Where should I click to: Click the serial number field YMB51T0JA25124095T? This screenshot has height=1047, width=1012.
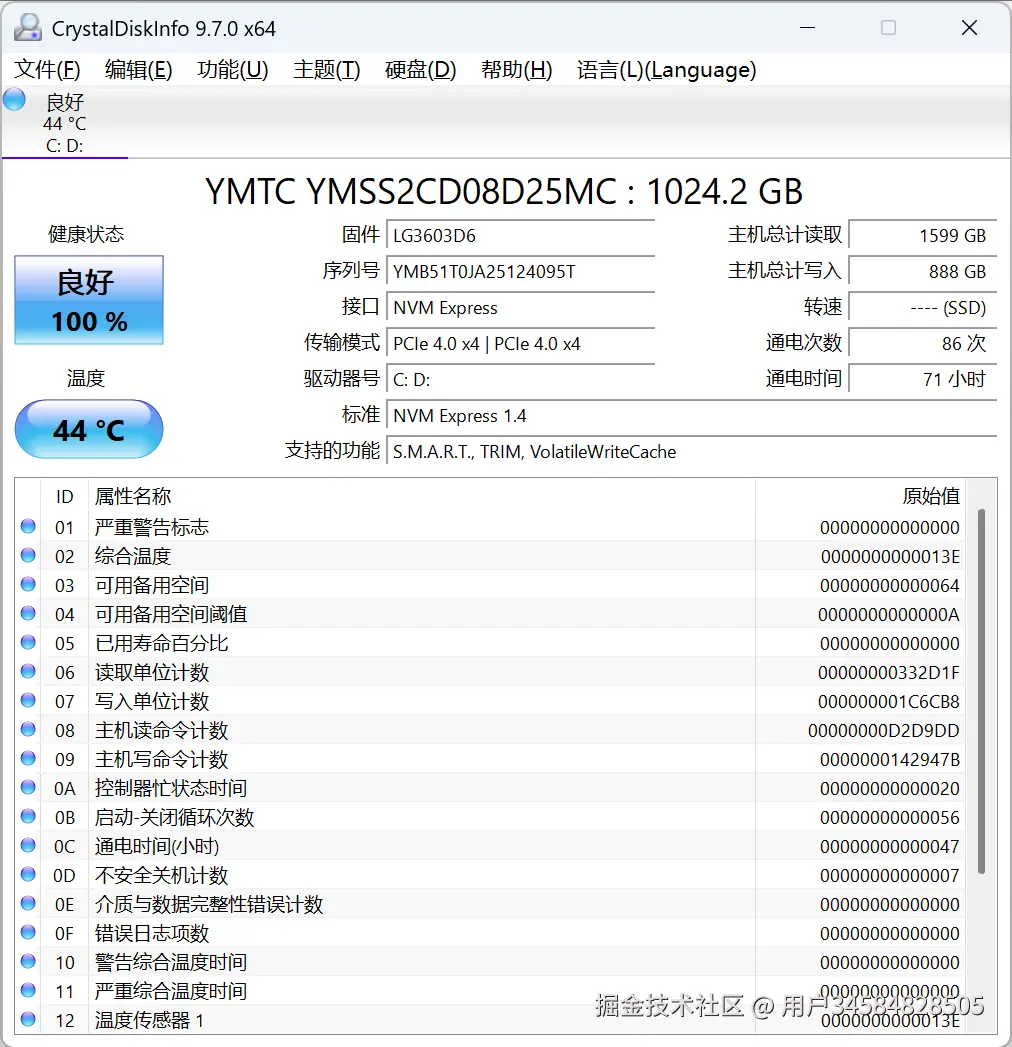coord(520,272)
